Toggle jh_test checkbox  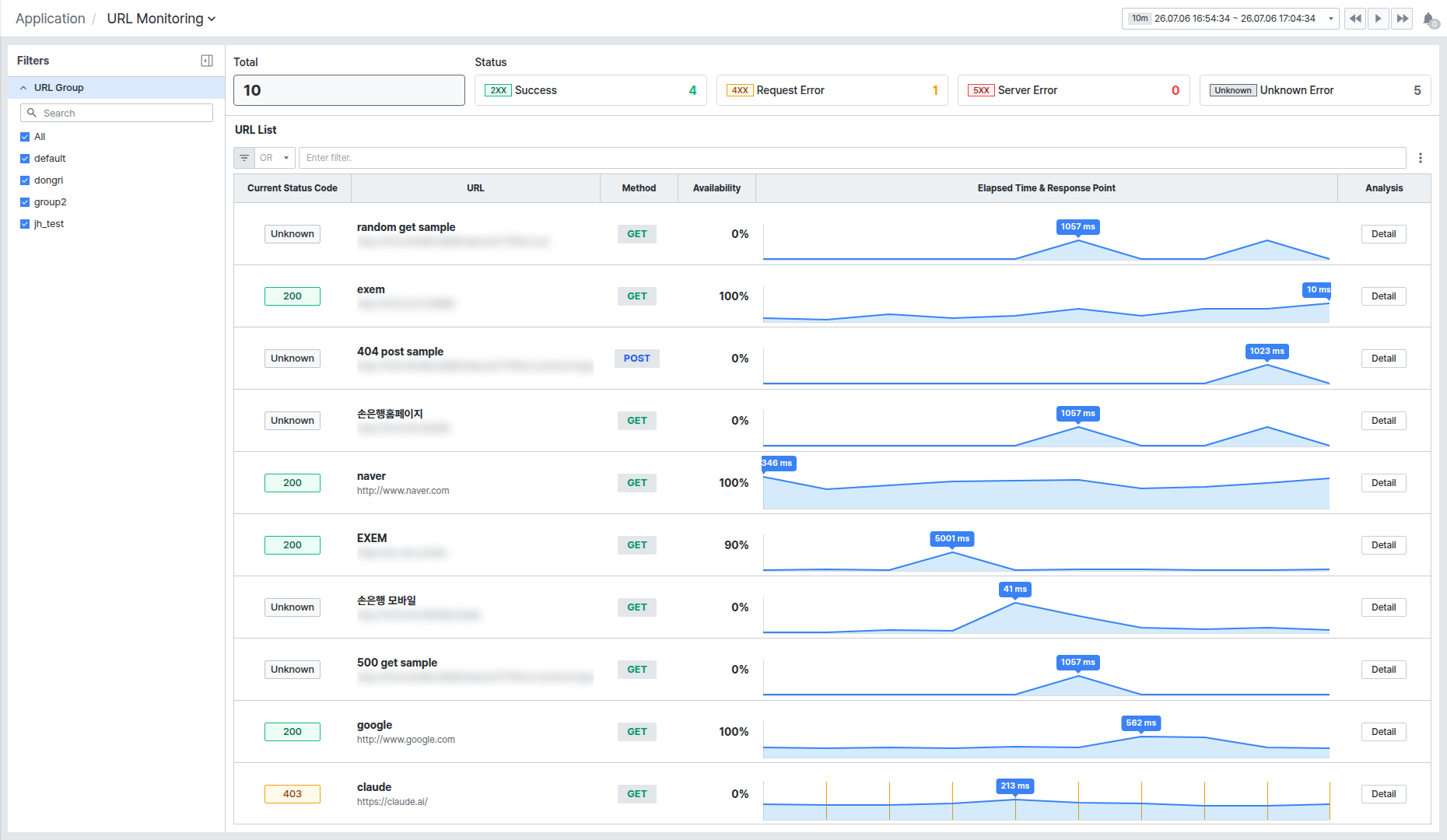coord(25,224)
